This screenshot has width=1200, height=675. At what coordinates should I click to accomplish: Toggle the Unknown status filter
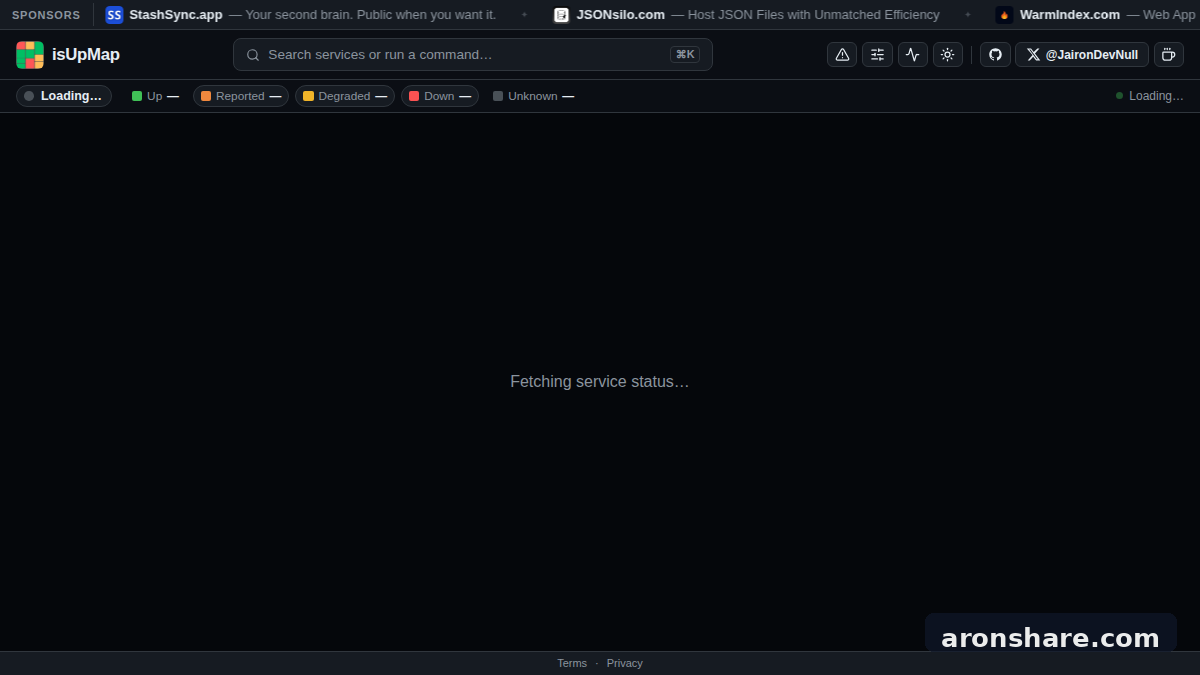click(533, 96)
